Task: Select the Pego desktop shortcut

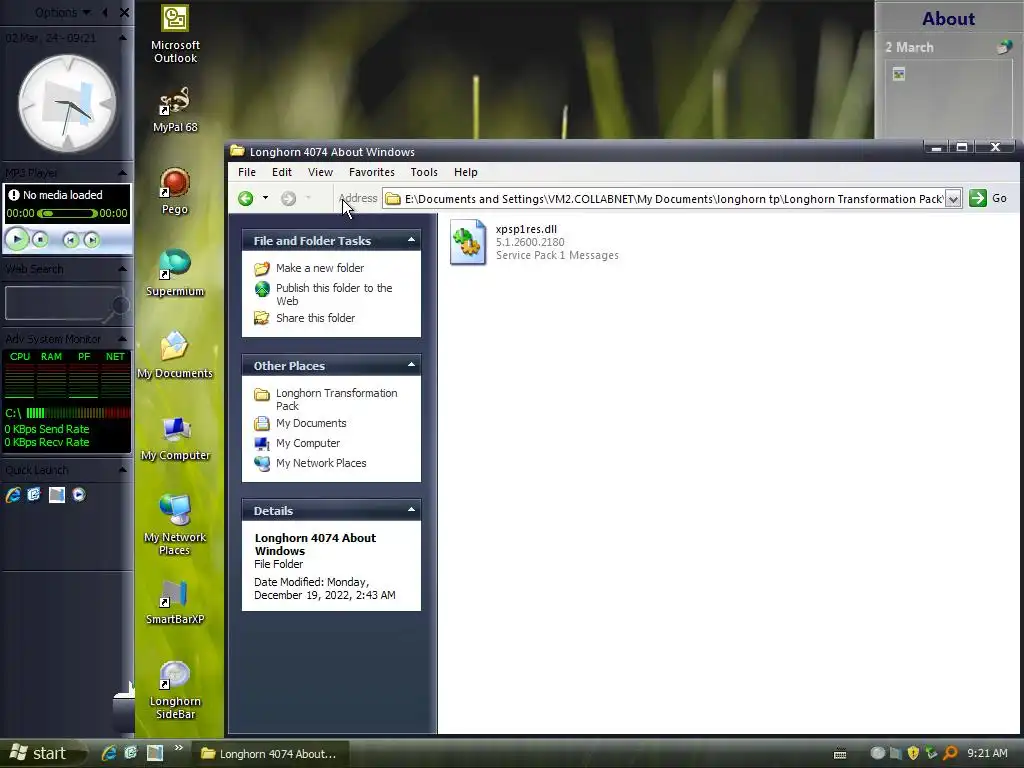Action: (x=175, y=191)
